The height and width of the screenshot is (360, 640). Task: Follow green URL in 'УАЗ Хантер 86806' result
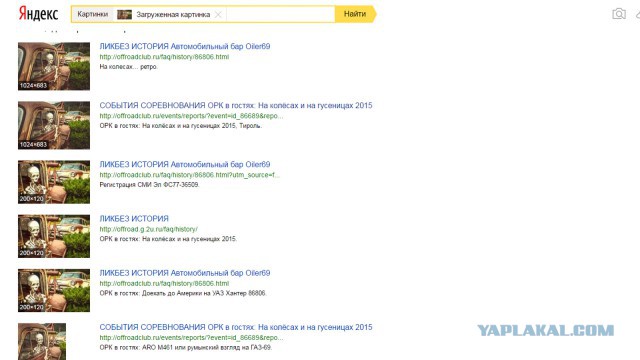(x=164, y=283)
